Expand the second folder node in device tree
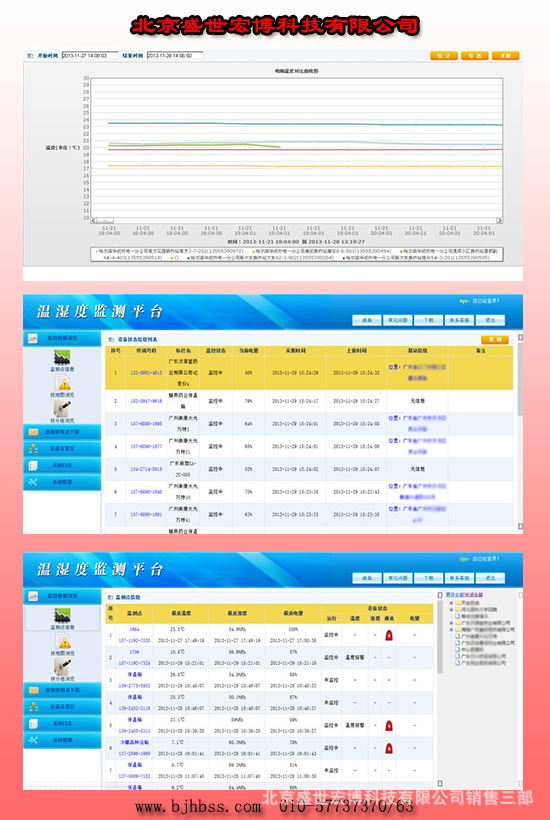The image size is (550, 820). [451, 610]
